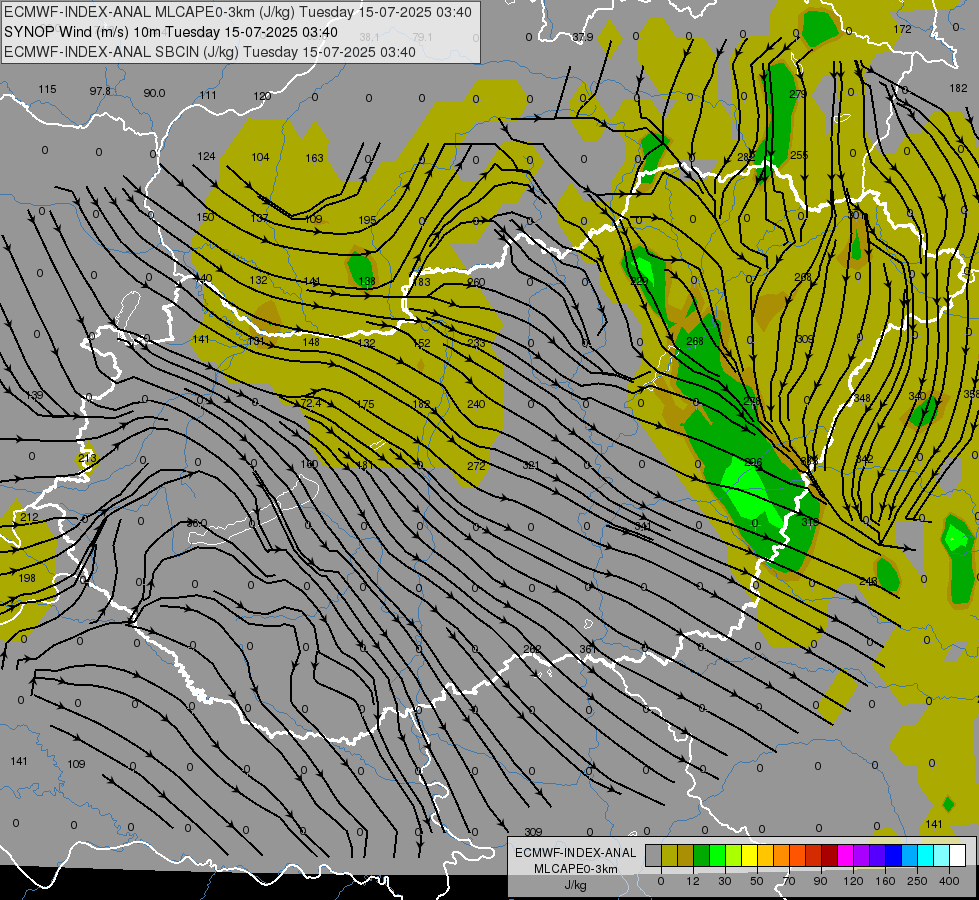
Task: Click the map value 195
Action: 368,220
